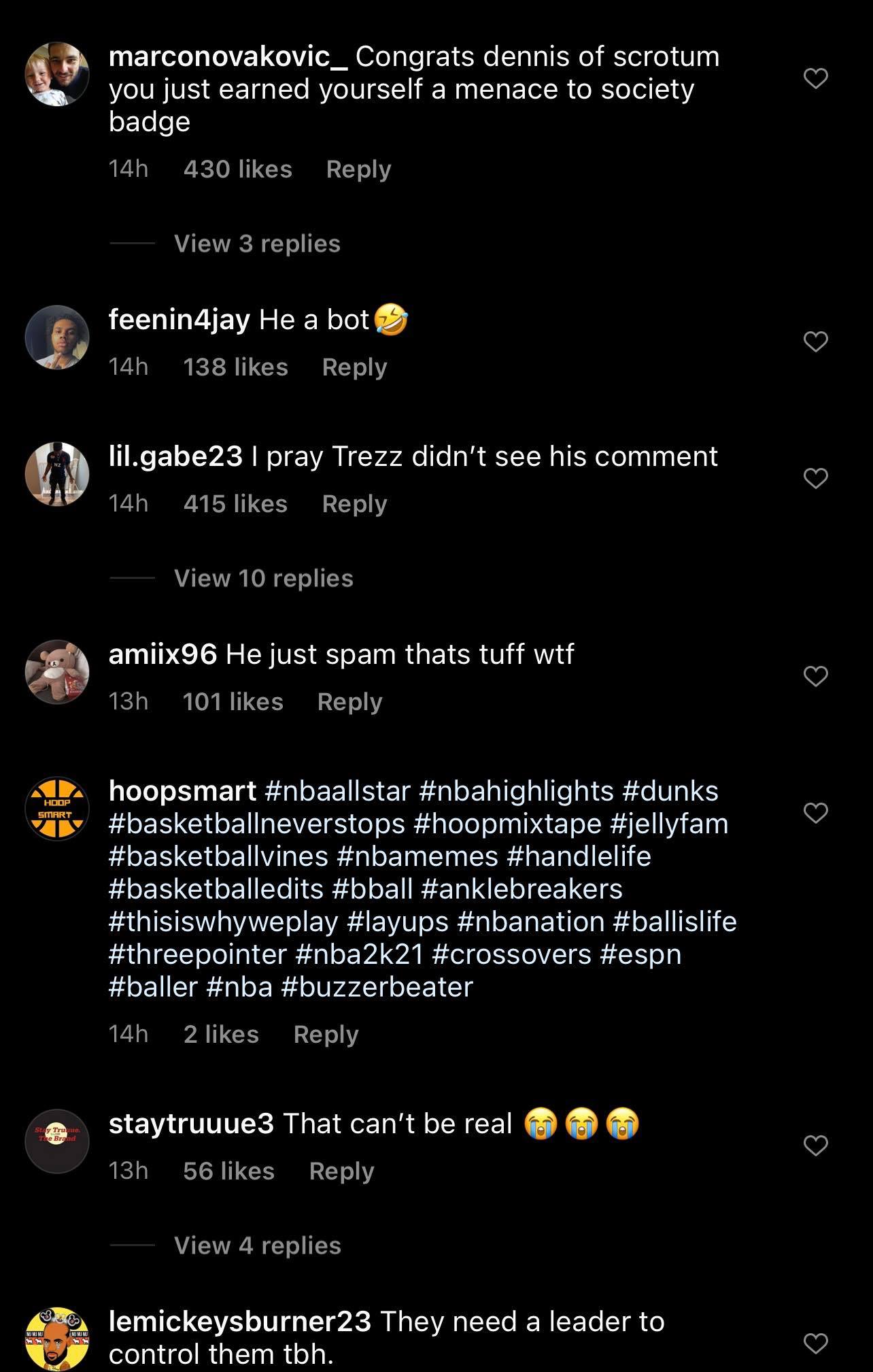Like lemickeysburner23's leader comment
Viewport: 873px width, 1372px height.
click(x=815, y=1343)
